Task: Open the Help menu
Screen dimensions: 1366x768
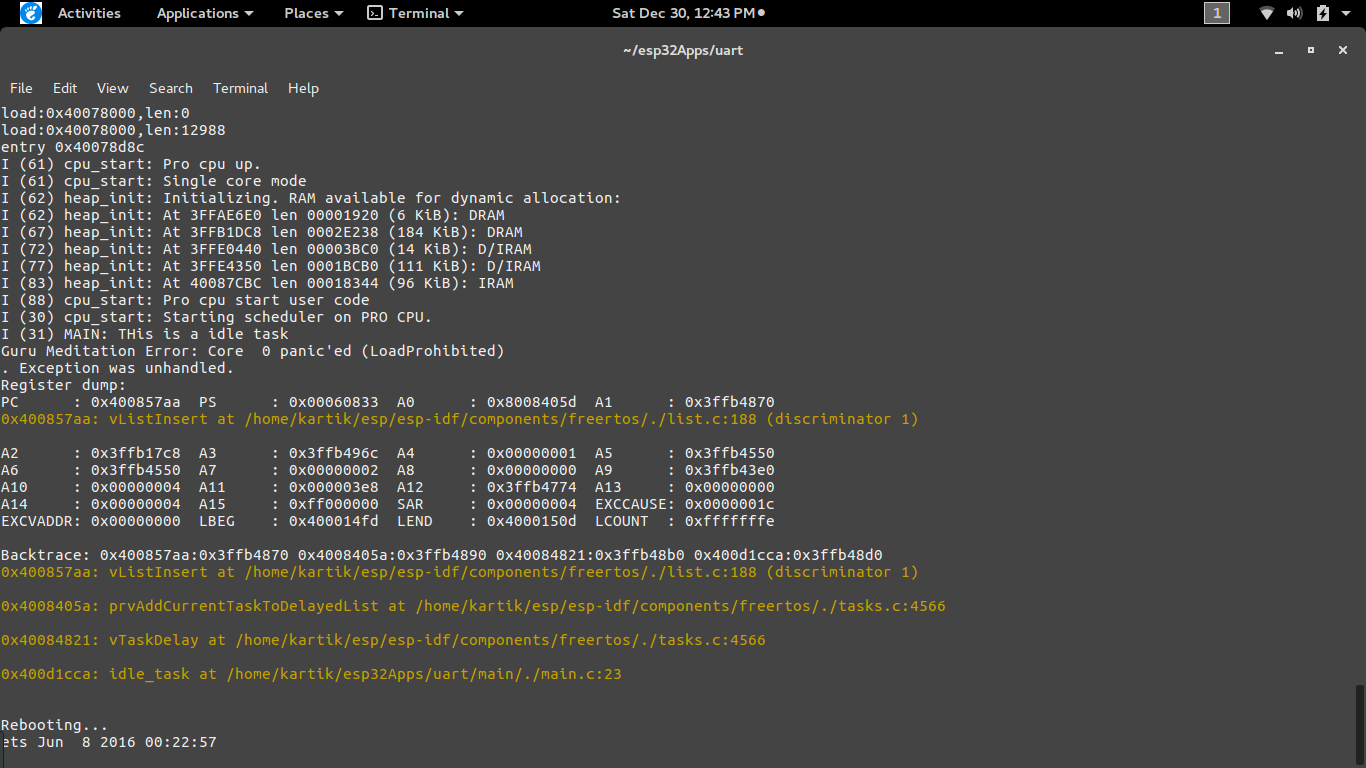Action: tap(303, 88)
